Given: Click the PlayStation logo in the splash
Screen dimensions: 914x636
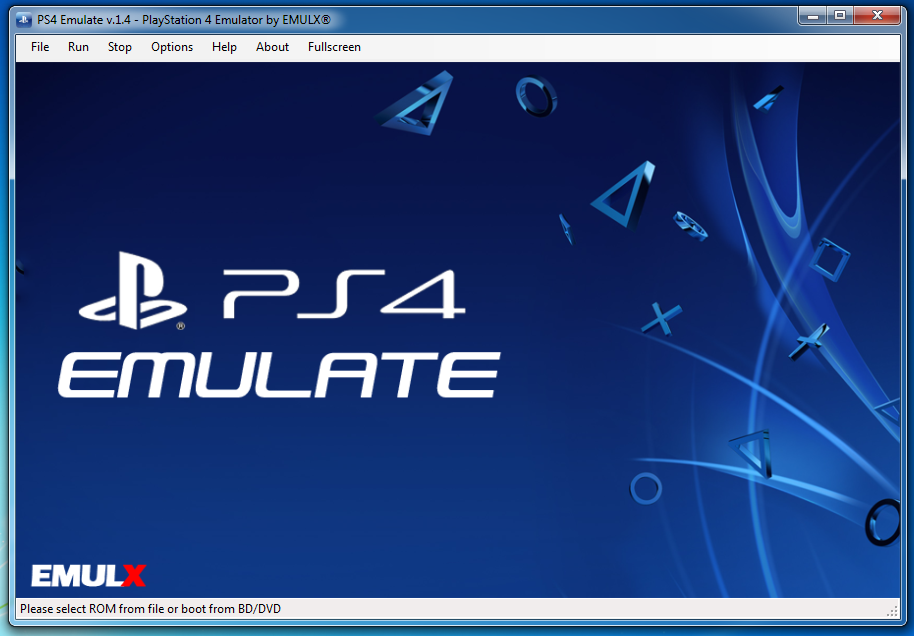Looking at the screenshot, I should click(133, 291).
